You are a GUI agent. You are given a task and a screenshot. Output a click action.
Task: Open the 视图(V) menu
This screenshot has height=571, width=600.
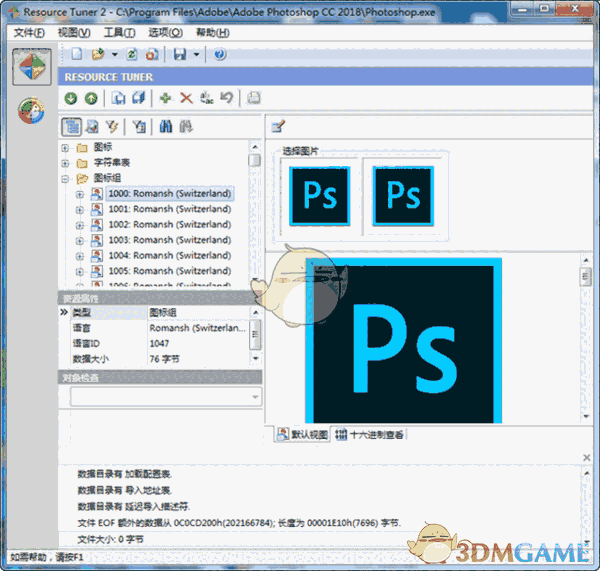[74, 33]
